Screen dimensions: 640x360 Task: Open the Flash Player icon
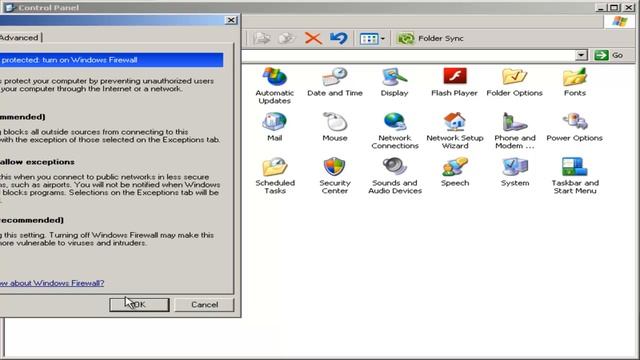[x=454, y=82]
